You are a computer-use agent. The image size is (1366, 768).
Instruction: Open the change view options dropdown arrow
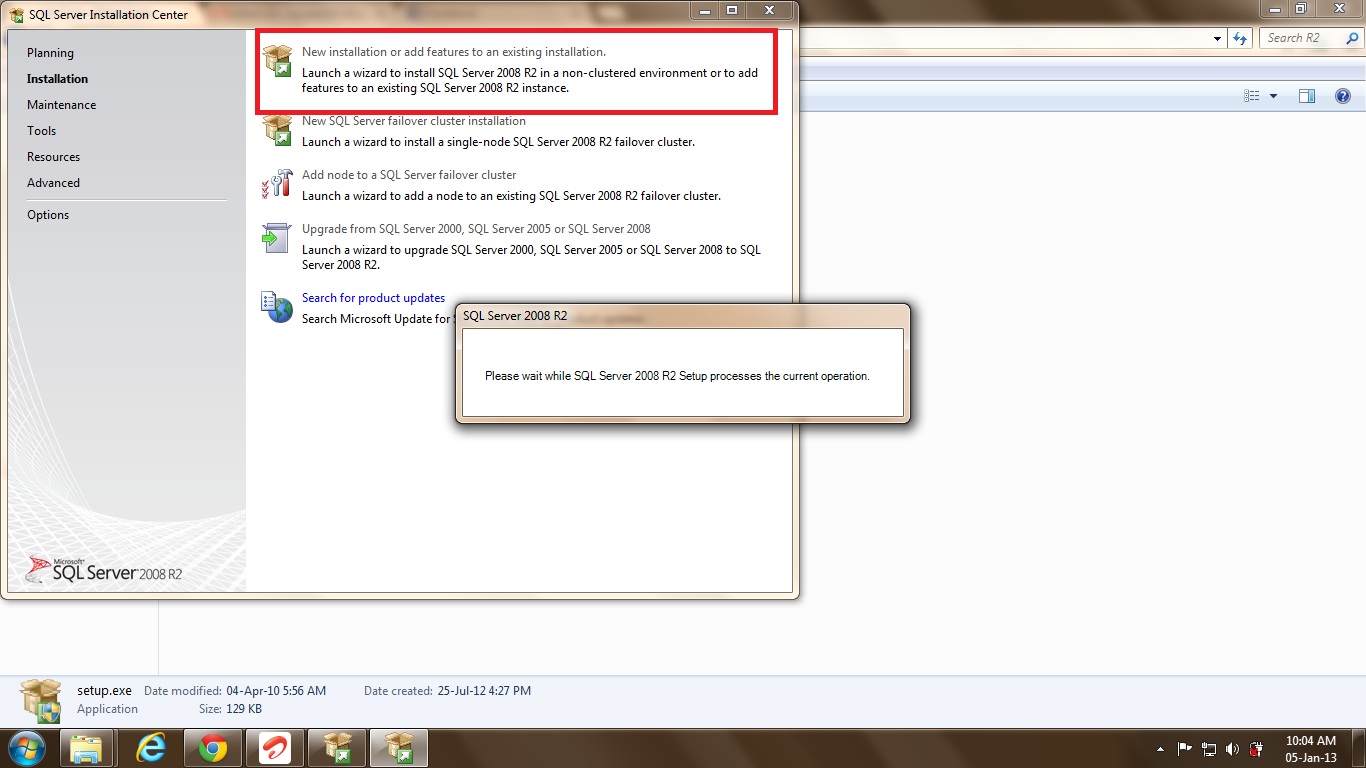tap(1273, 96)
